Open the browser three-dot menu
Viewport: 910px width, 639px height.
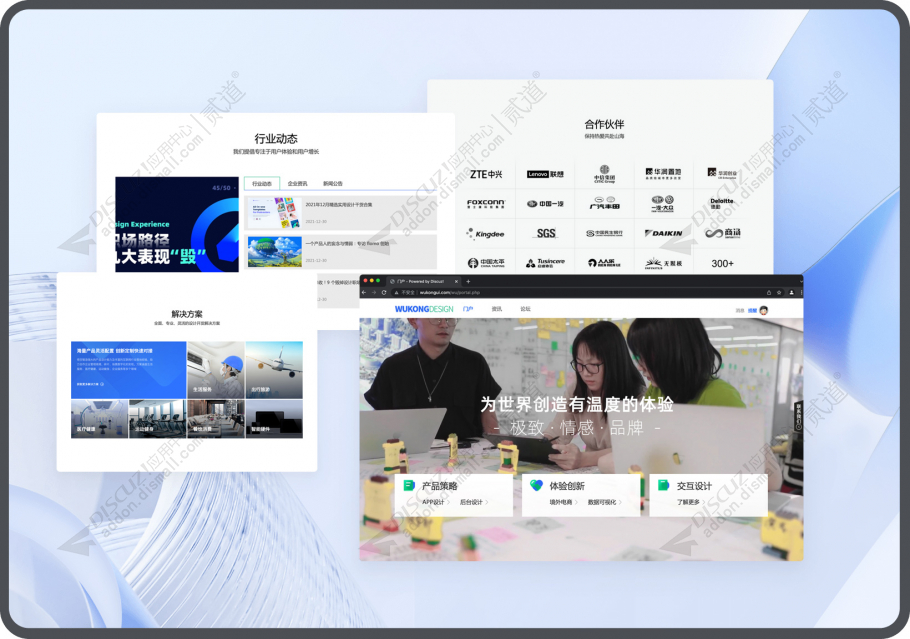click(801, 293)
